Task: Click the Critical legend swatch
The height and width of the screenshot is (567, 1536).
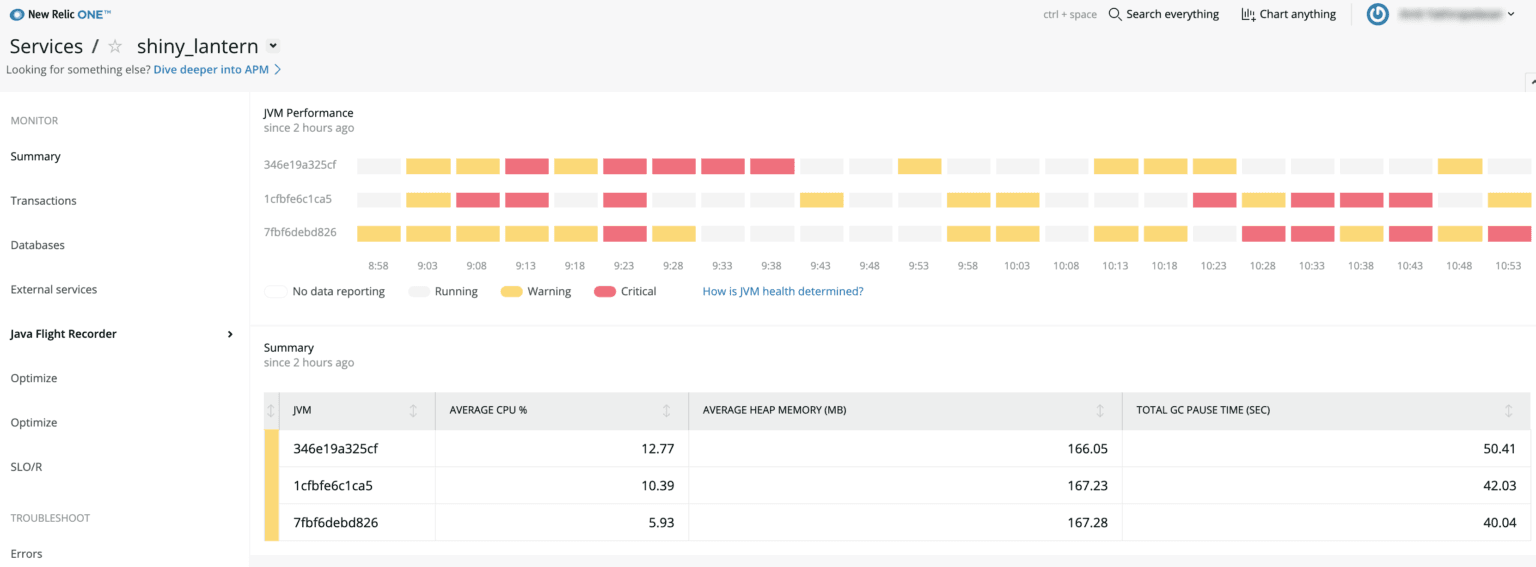Action: point(604,291)
